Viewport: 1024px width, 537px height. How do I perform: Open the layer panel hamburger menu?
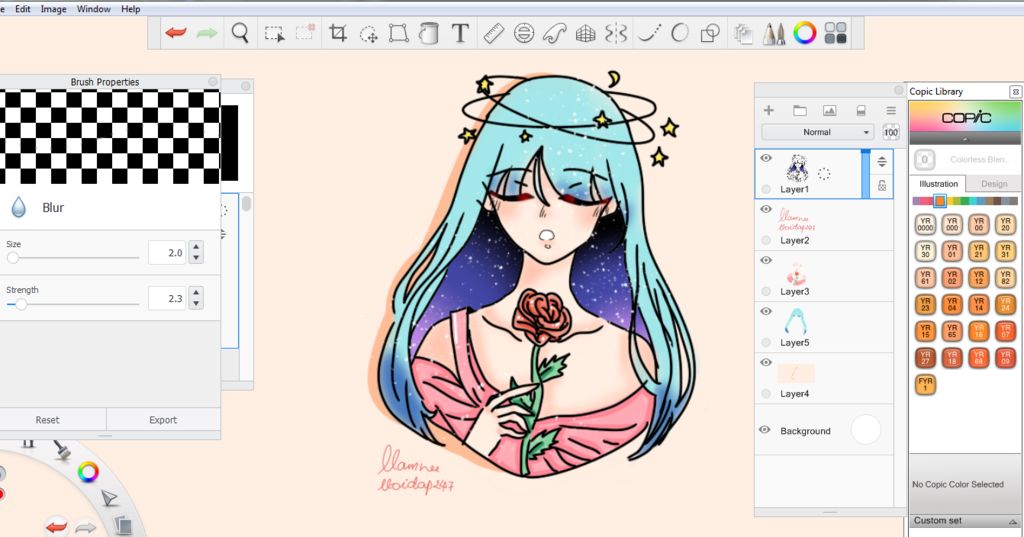891,110
